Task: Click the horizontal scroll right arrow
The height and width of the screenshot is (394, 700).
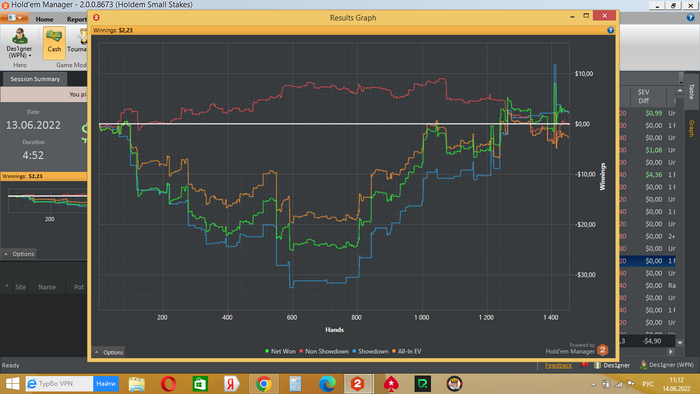Action: (671, 352)
